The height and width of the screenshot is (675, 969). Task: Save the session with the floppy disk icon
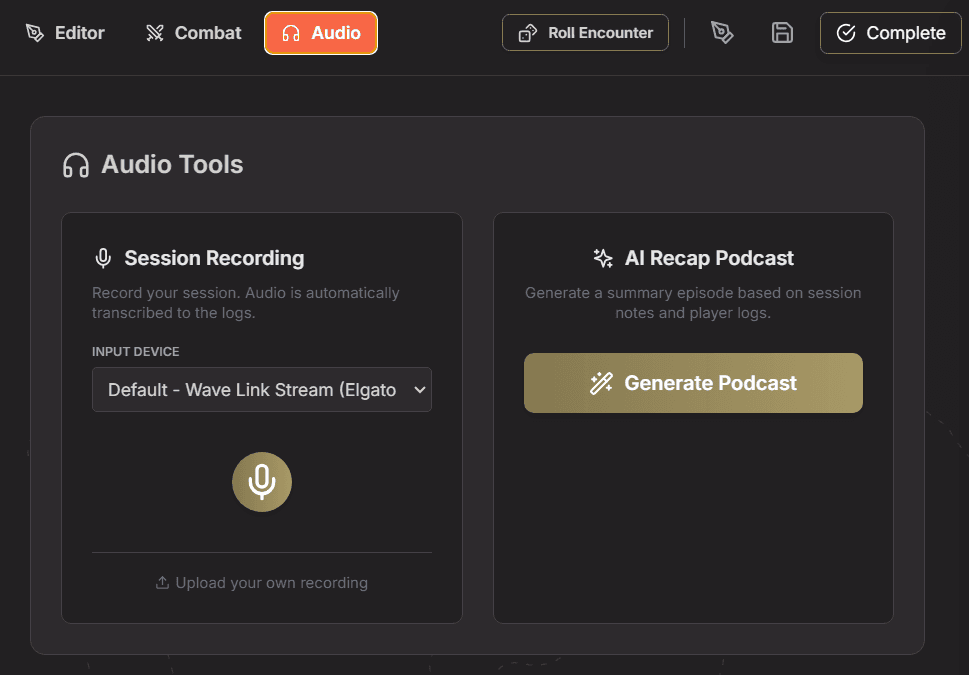[782, 33]
